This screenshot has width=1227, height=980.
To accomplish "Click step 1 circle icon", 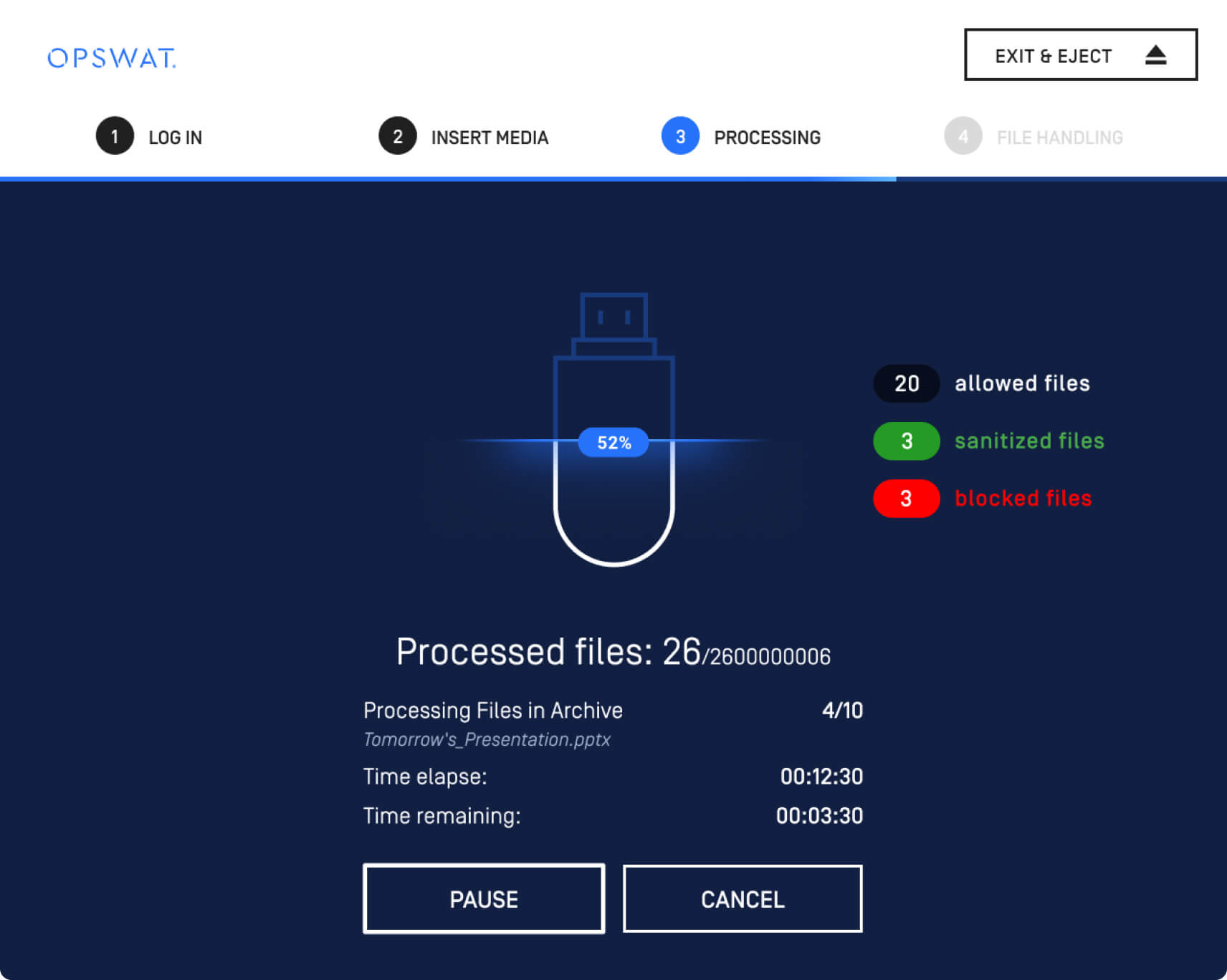I will coord(115,136).
